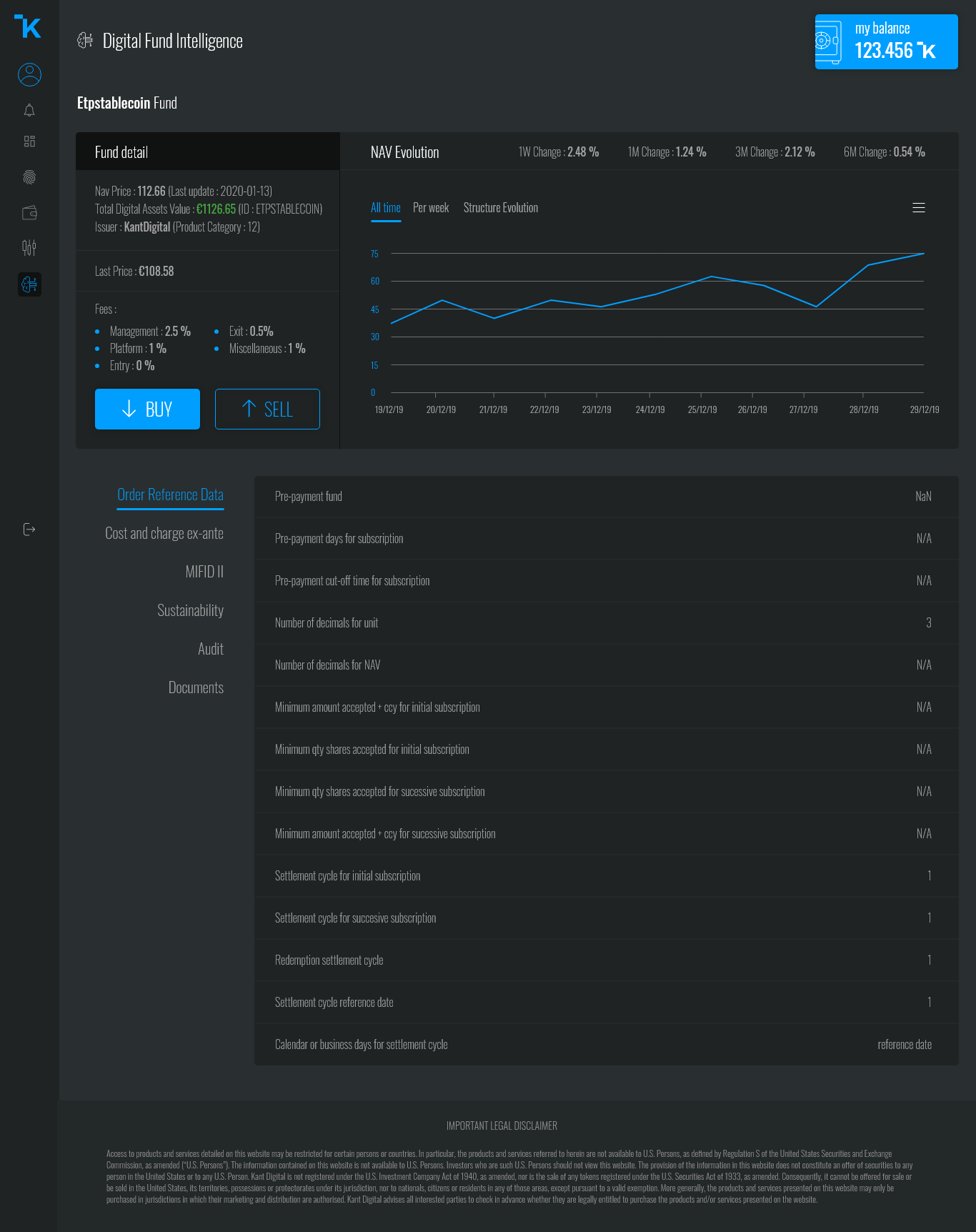The image size is (976, 1232).
Task: Select the Audit section
Action: [211, 649]
